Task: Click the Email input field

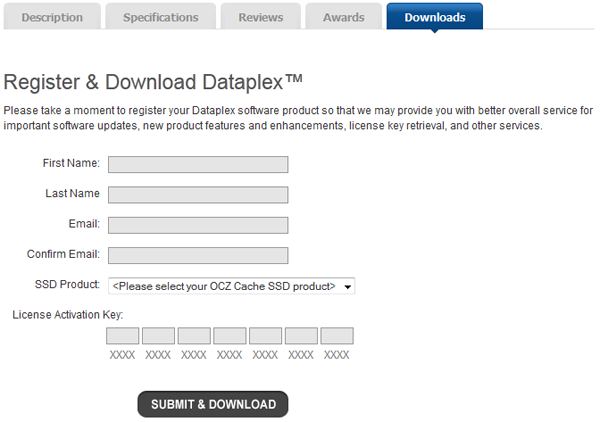Action: click(198, 225)
